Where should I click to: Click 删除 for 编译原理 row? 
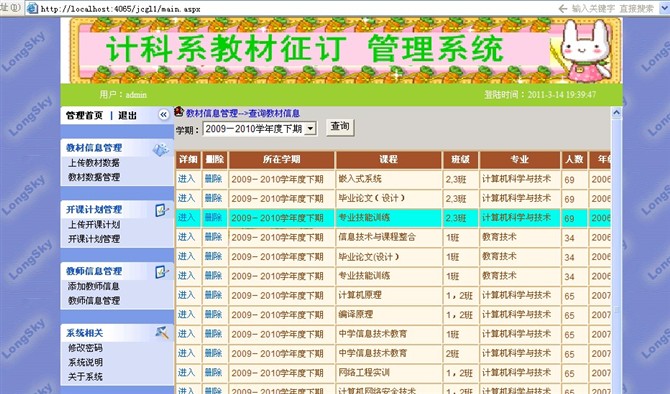point(213,314)
